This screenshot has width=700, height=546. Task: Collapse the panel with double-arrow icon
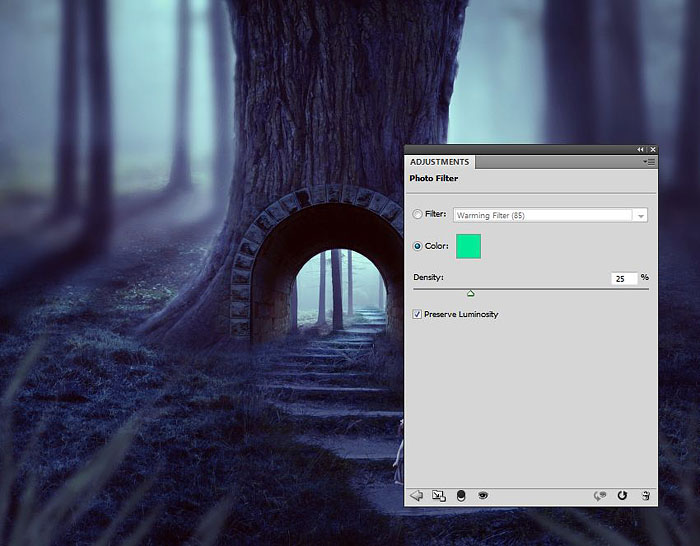click(x=641, y=149)
